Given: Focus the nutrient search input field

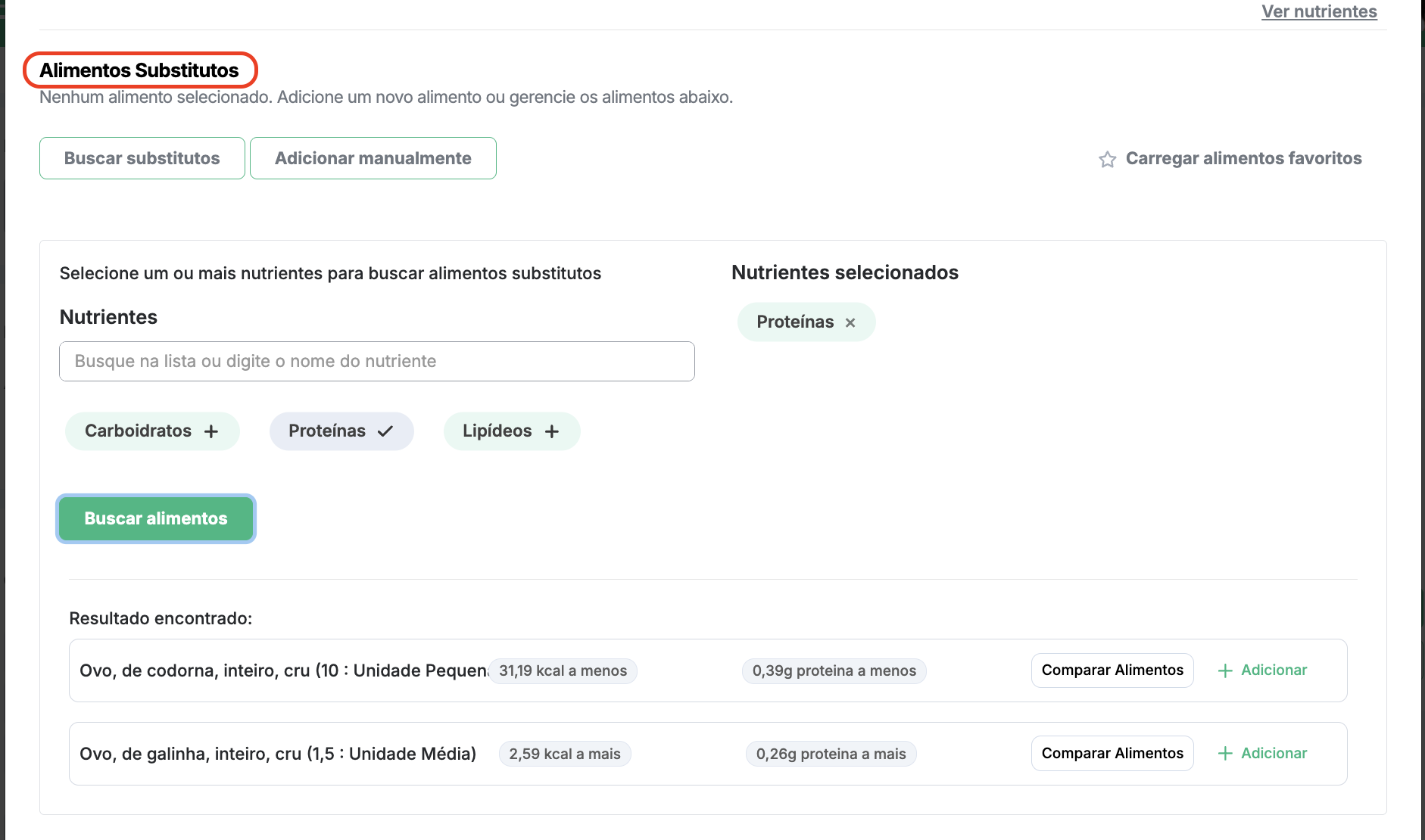Looking at the screenshot, I should coord(376,361).
